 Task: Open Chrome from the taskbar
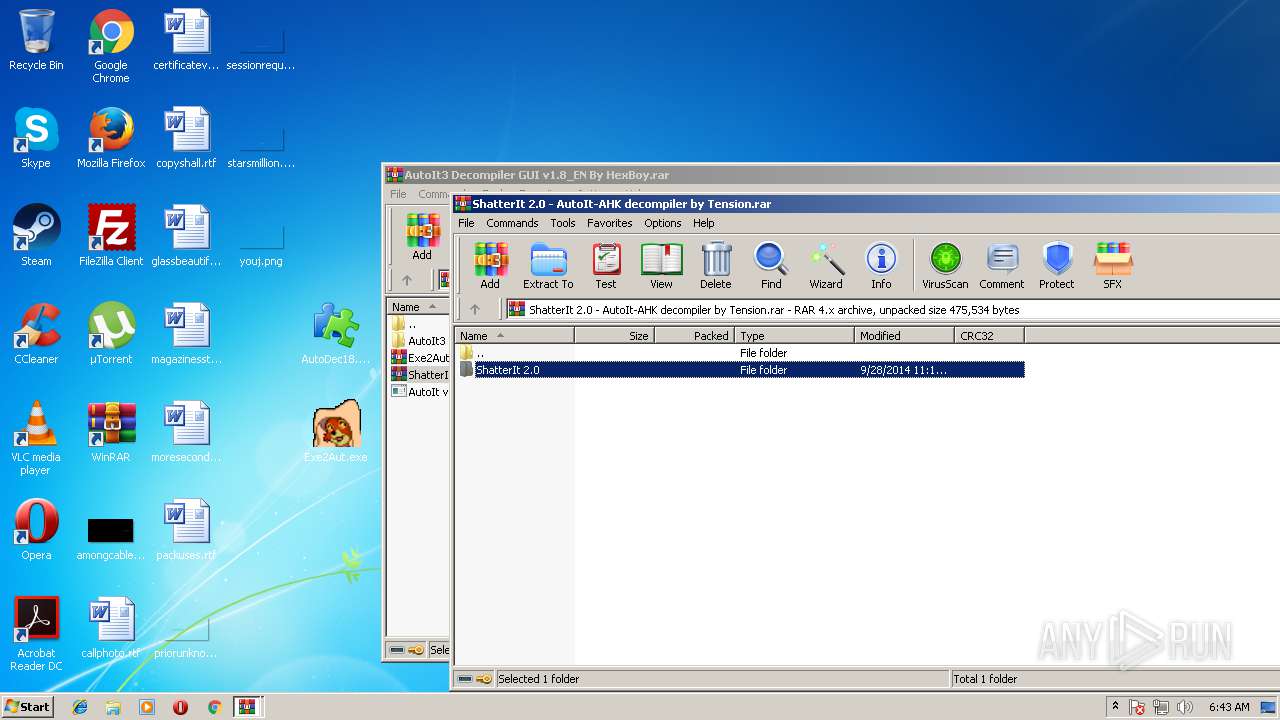(x=214, y=707)
